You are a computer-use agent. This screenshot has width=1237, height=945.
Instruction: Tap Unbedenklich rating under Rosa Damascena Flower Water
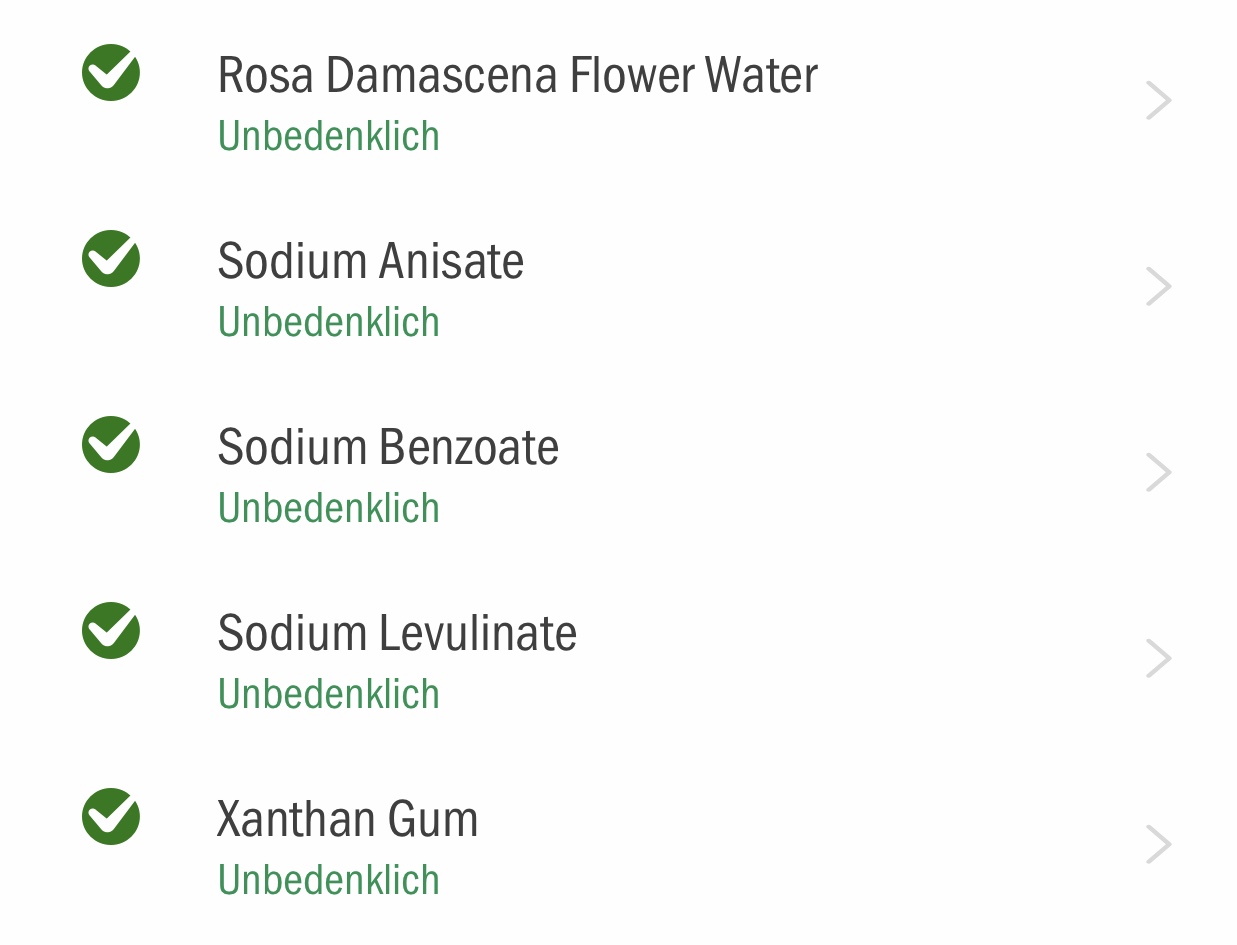point(329,136)
